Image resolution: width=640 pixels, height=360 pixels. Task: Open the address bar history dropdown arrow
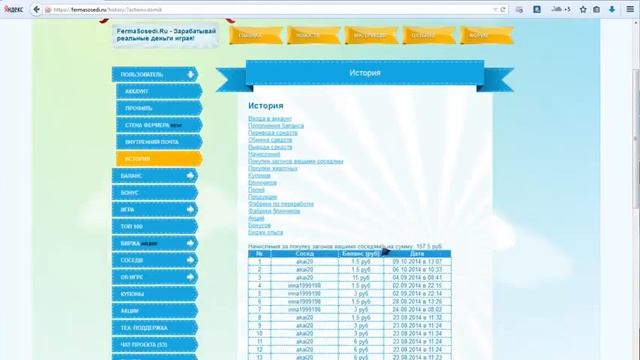click(495, 9)
